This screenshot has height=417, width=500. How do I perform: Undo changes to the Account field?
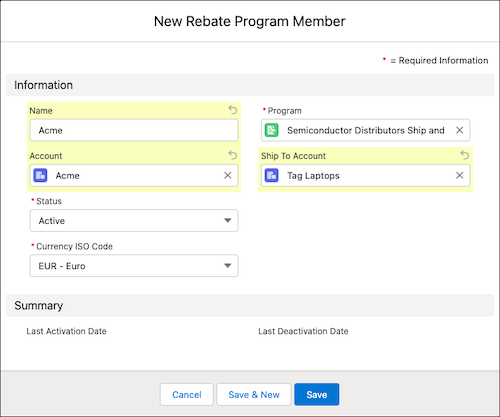(x=233, y=155)
